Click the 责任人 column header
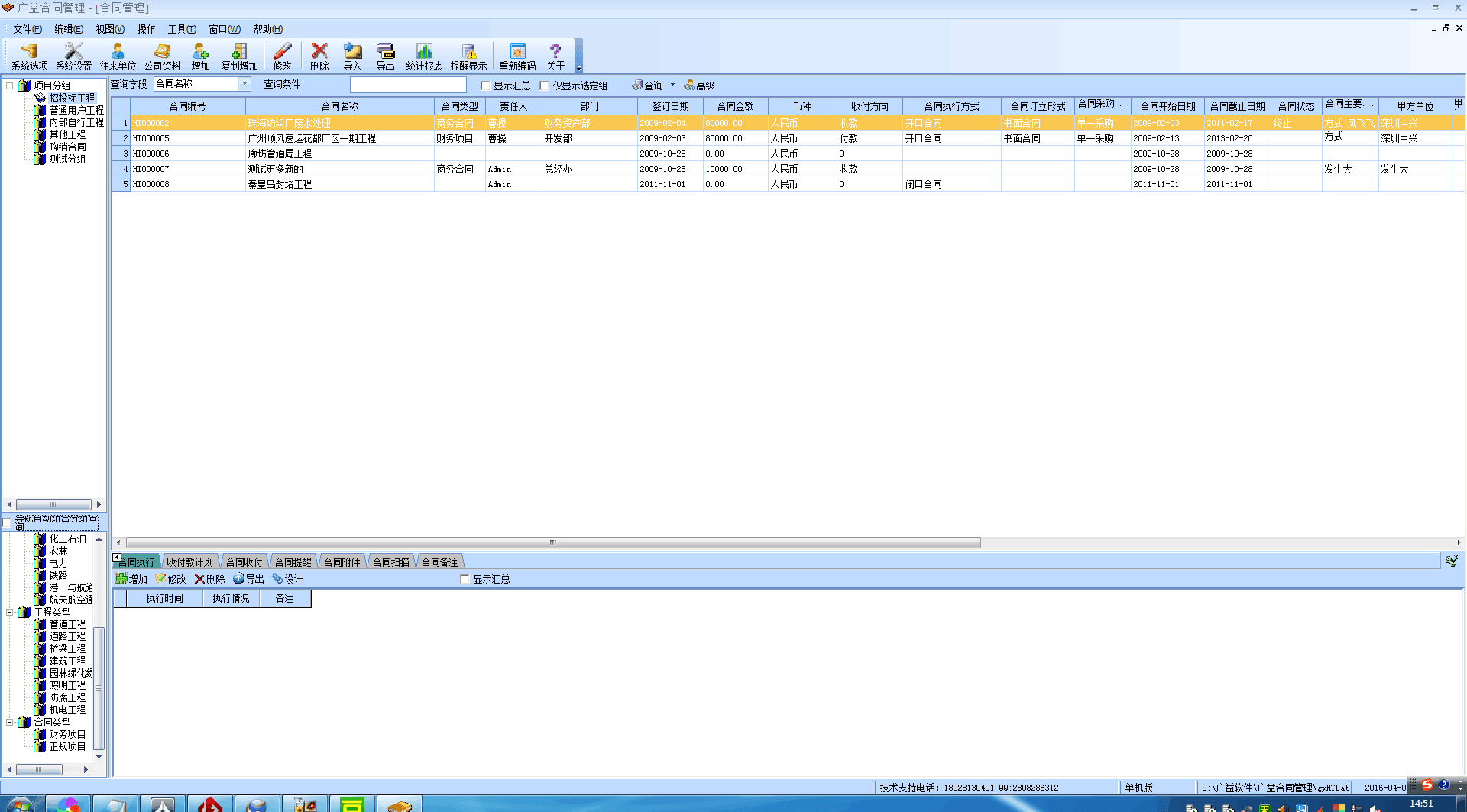 click(x=513, y=106)
